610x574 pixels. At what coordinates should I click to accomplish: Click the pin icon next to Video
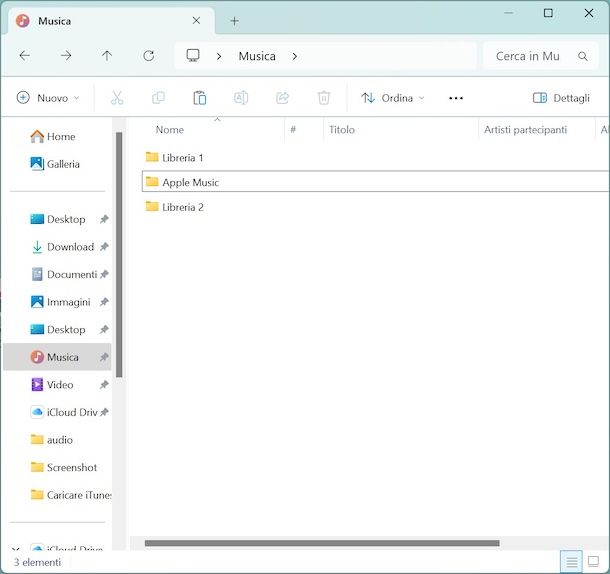point(104,384)
